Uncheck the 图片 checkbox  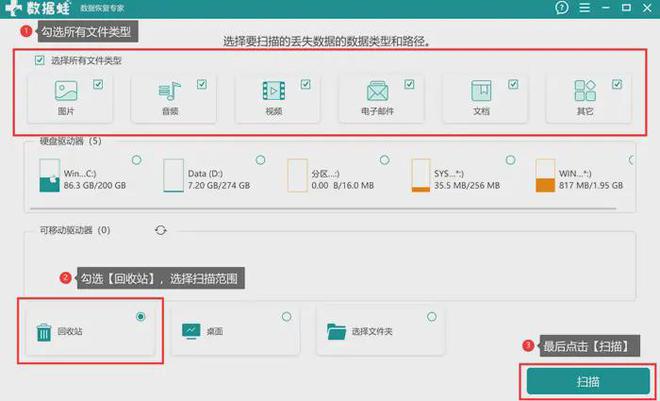pyautogui.click(x=98, y=85)
